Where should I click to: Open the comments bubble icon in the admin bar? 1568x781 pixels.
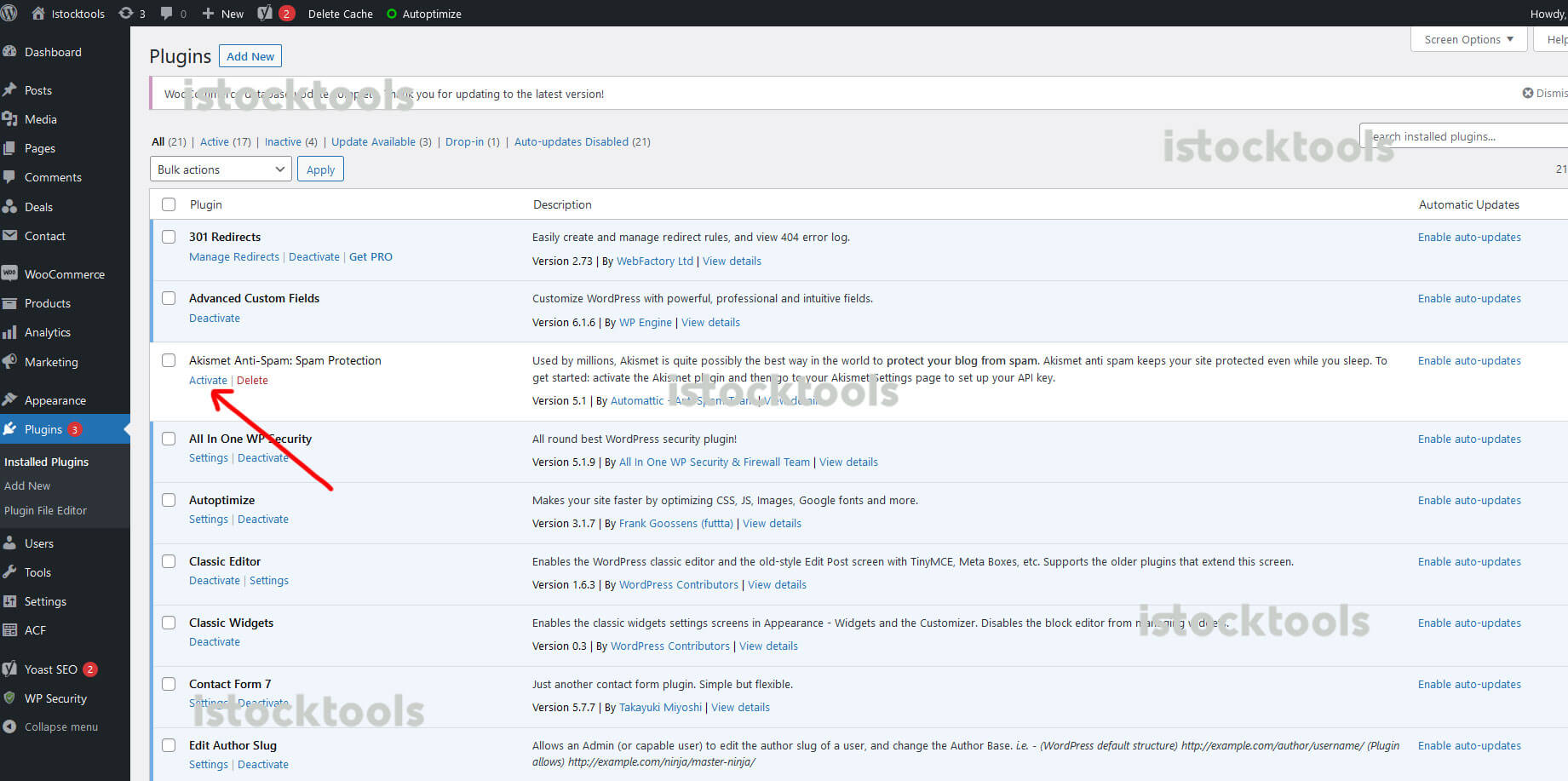tap(166, 14)
